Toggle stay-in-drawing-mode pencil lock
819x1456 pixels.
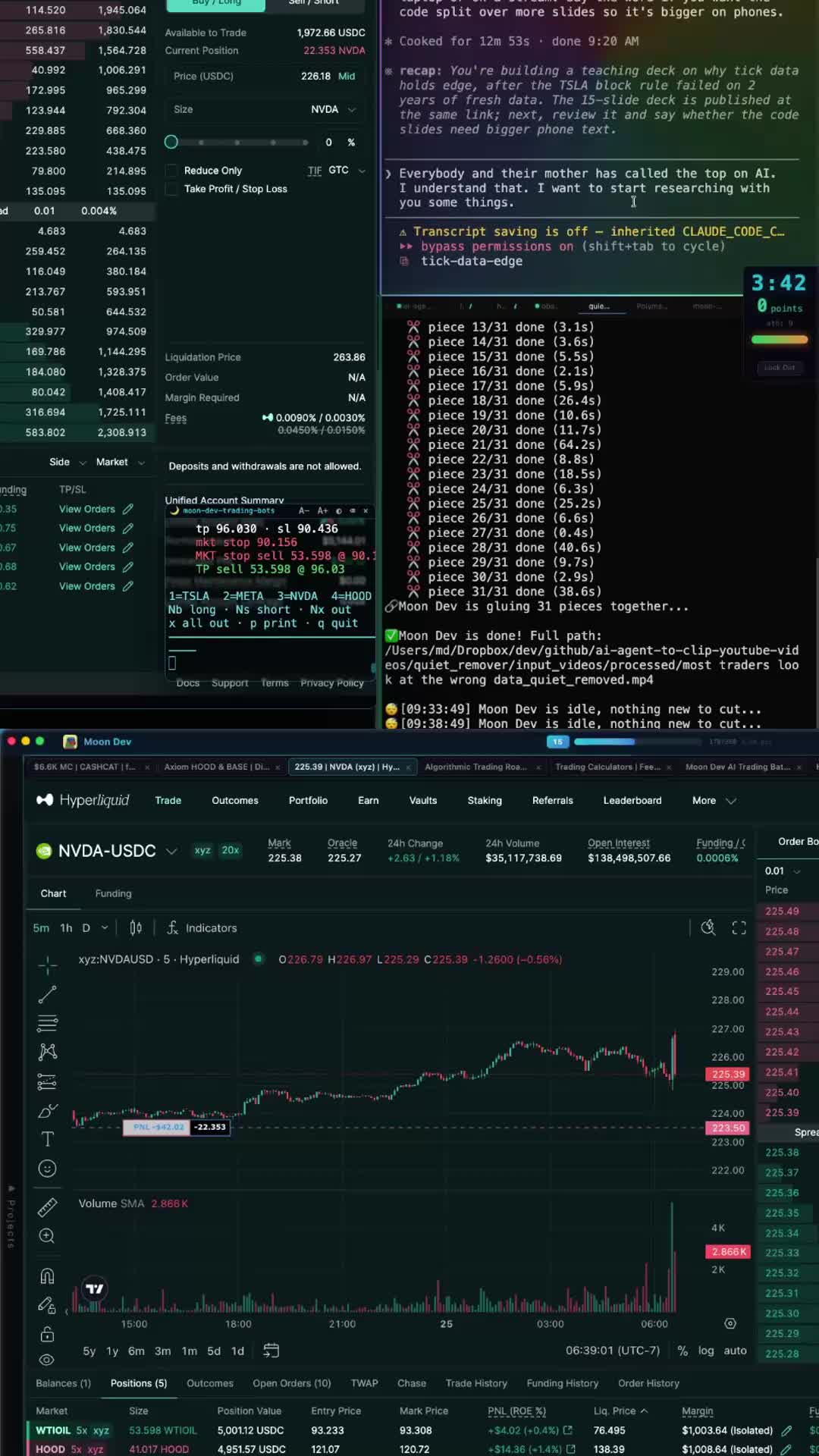pos(47,1304)
